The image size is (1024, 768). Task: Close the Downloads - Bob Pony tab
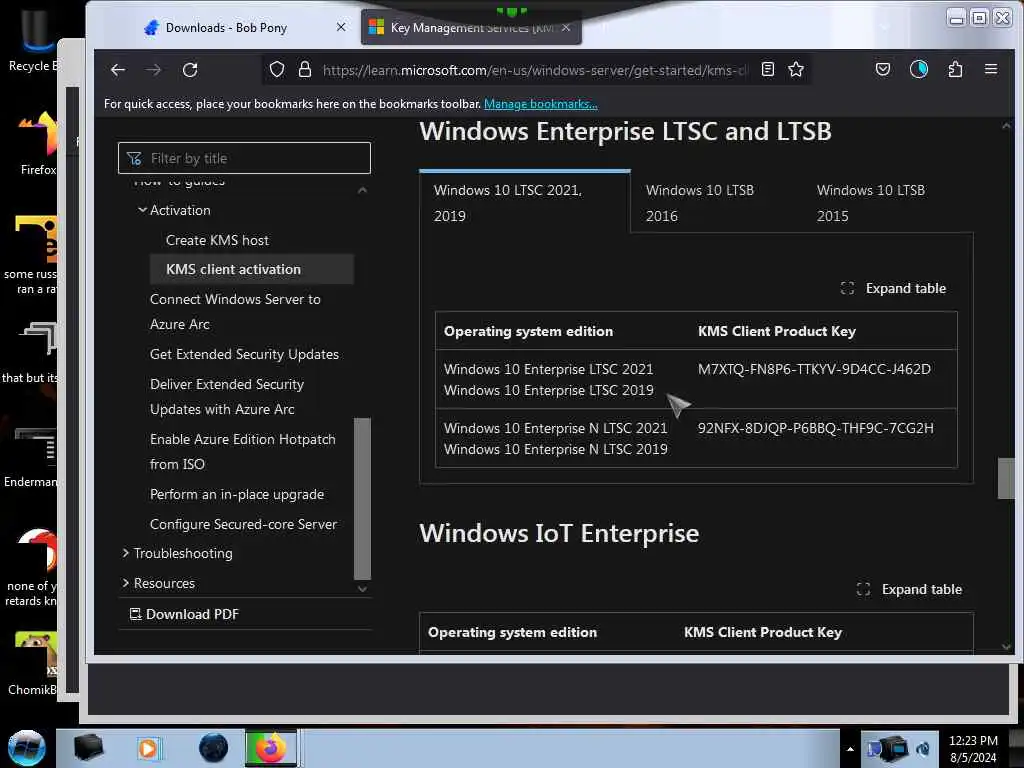point(341,27)
